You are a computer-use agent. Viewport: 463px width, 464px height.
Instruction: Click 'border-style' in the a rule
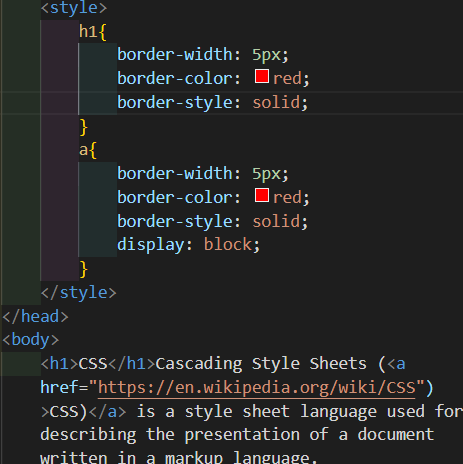point(175,221)
